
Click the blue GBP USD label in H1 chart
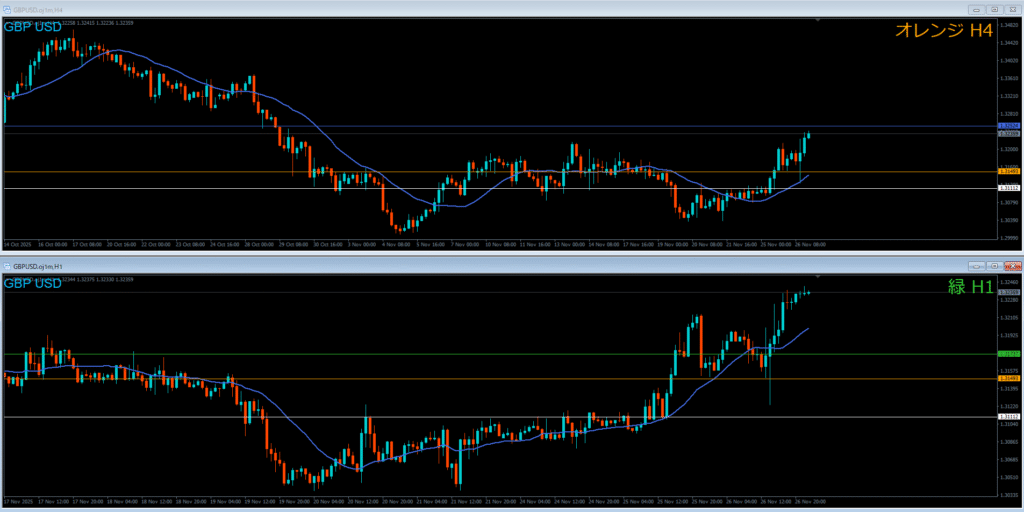coord(33,283)
